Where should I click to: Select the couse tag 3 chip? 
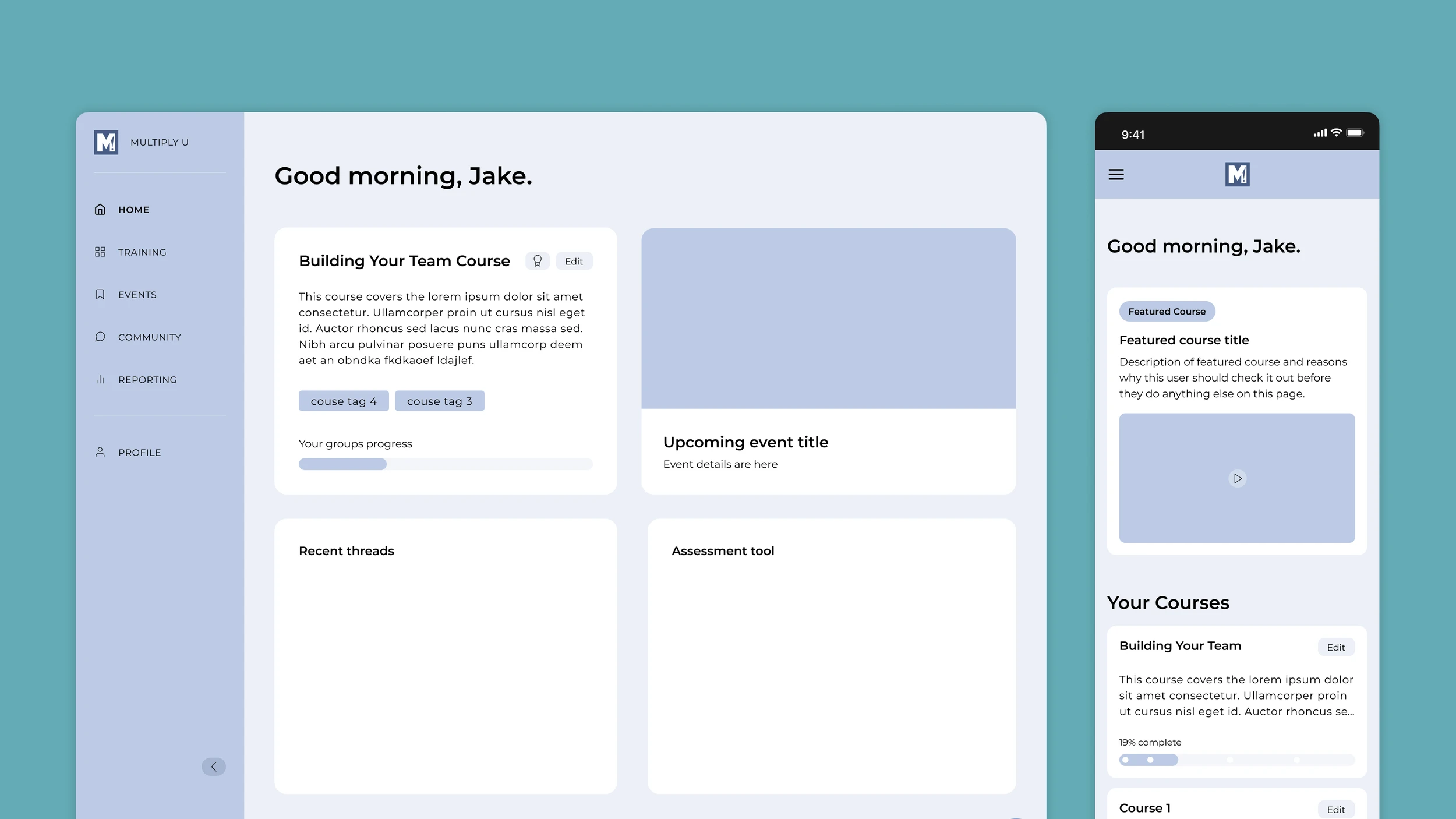[x=439, y=401]
